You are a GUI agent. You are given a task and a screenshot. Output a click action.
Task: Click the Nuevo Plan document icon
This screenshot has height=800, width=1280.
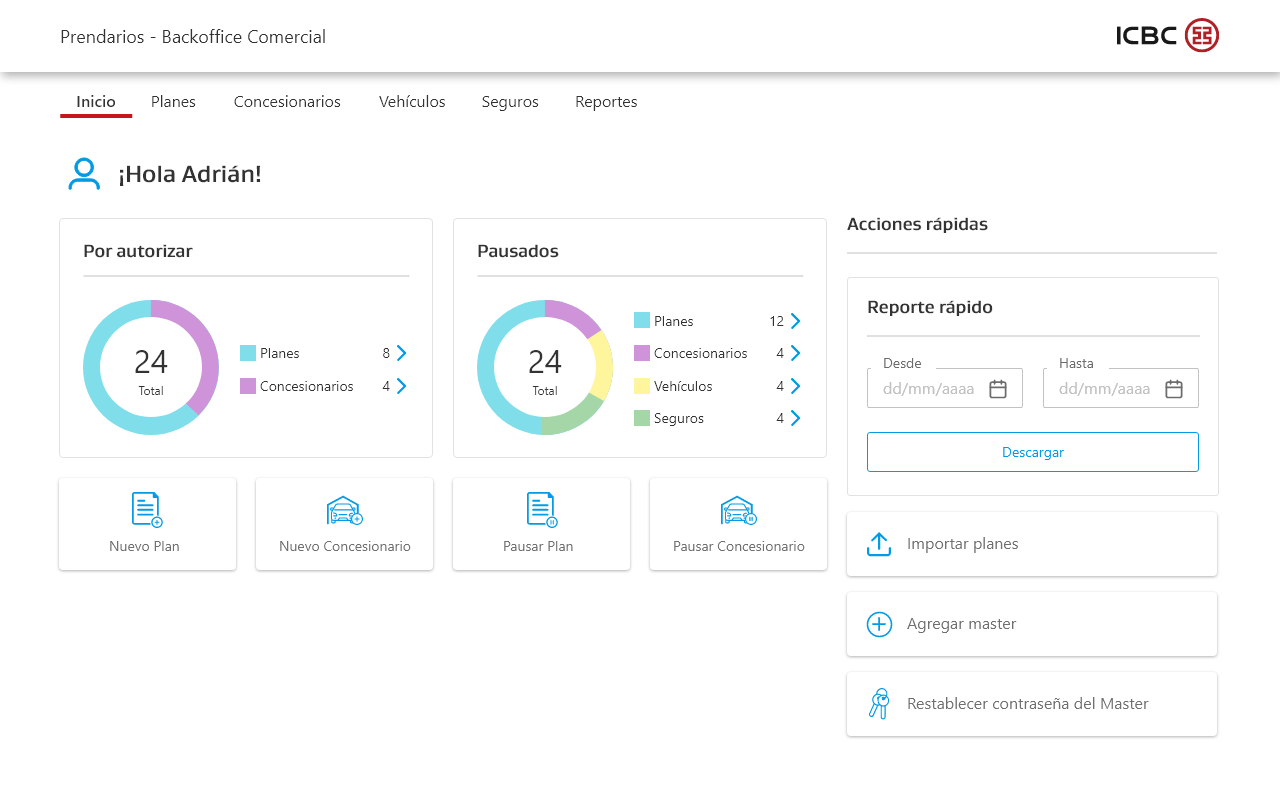[x=147, y=510]
